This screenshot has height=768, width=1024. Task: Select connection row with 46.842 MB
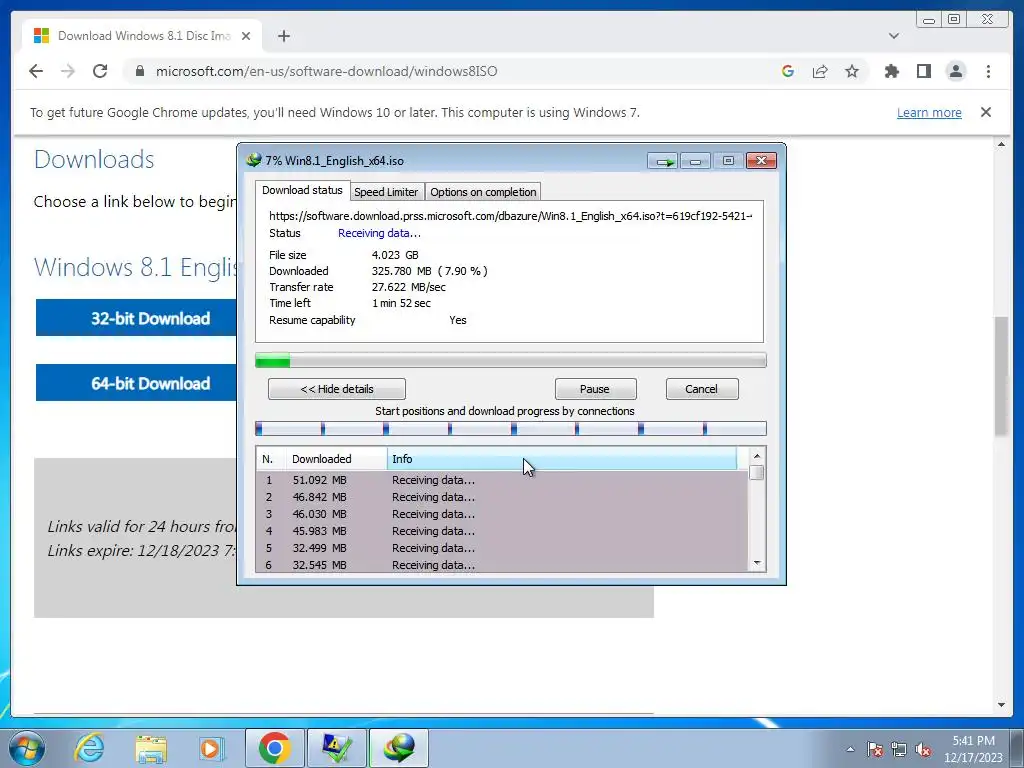(x=502, y=497)
